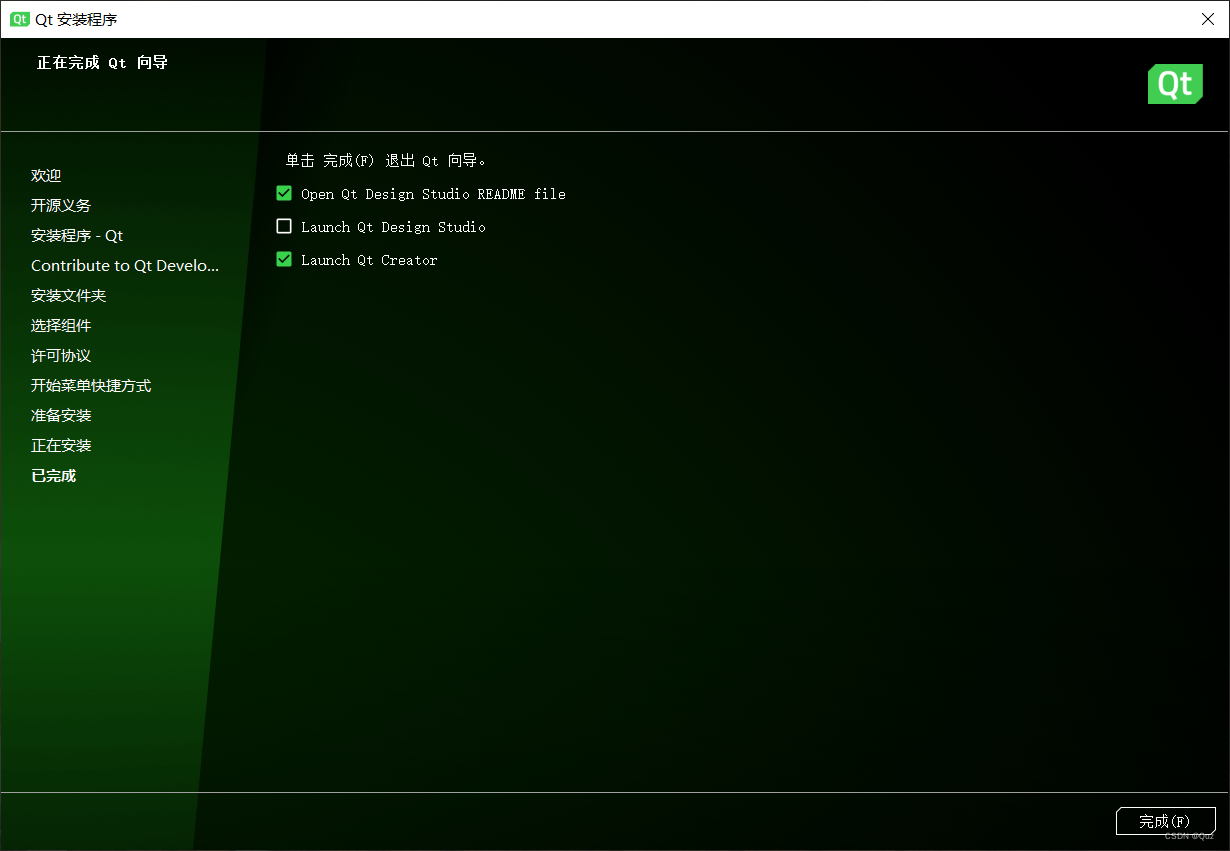The image size is (1230, 851).
Task: Select the 安装程序 - Qt step
Action: click(x=77, y=236)
